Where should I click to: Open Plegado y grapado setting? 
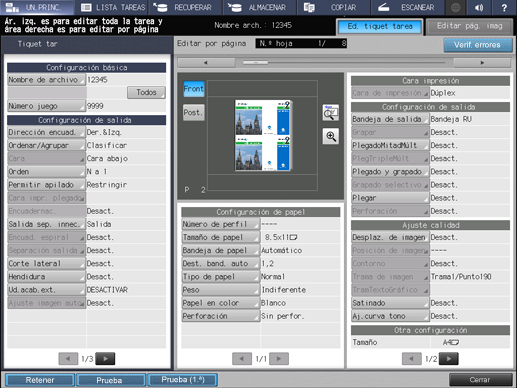390,172
